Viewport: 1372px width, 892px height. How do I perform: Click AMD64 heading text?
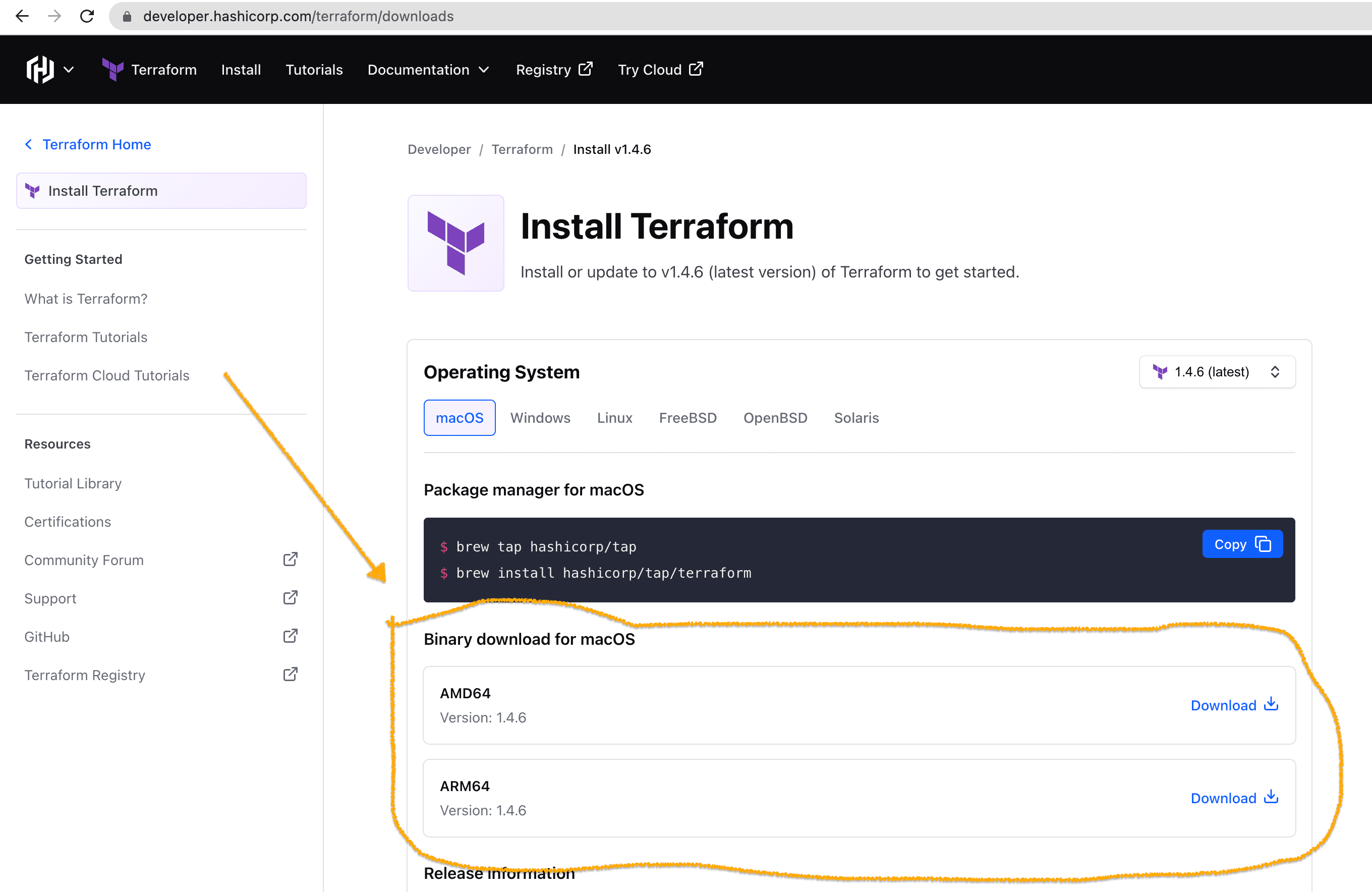click(x=465, y=693)
